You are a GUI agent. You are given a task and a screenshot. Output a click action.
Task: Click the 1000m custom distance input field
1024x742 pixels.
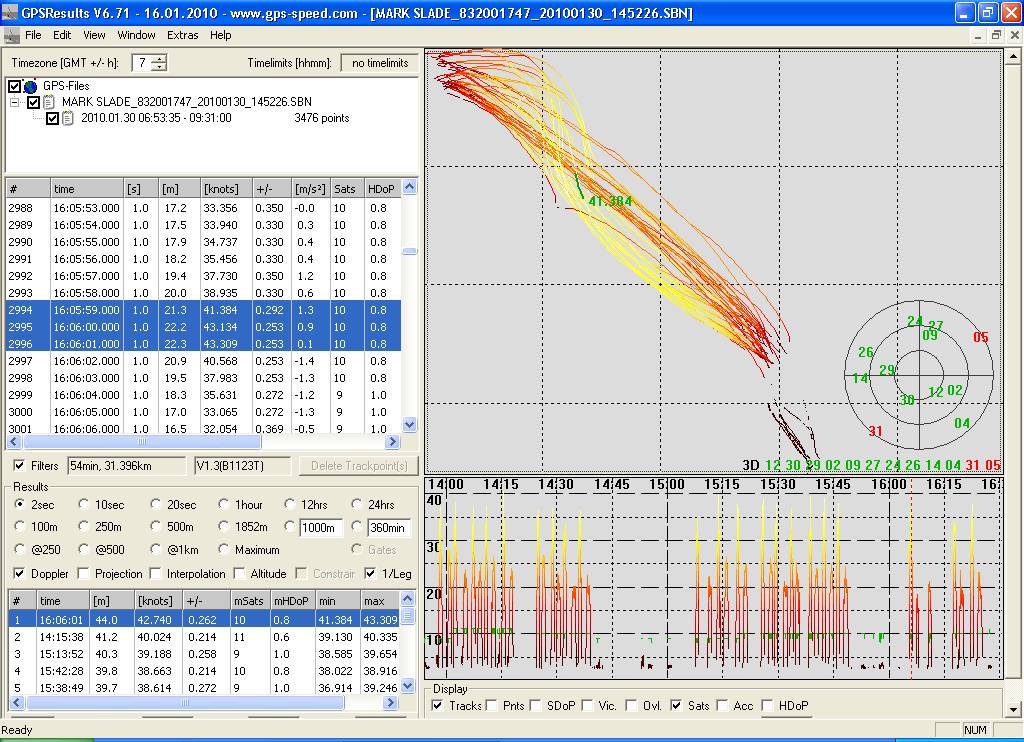pyautogui.click(x=320, y=528)
